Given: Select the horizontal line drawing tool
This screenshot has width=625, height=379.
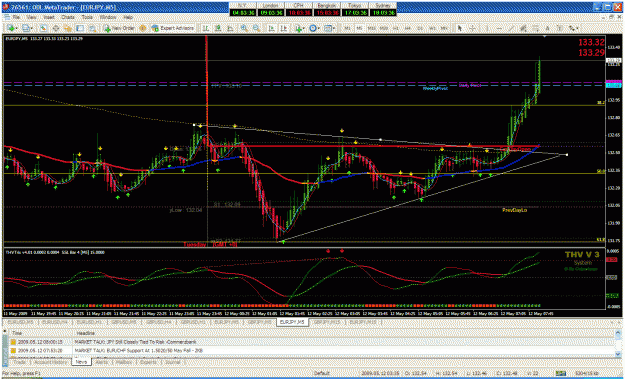Looking at the screenshot, I should (499, 28).
